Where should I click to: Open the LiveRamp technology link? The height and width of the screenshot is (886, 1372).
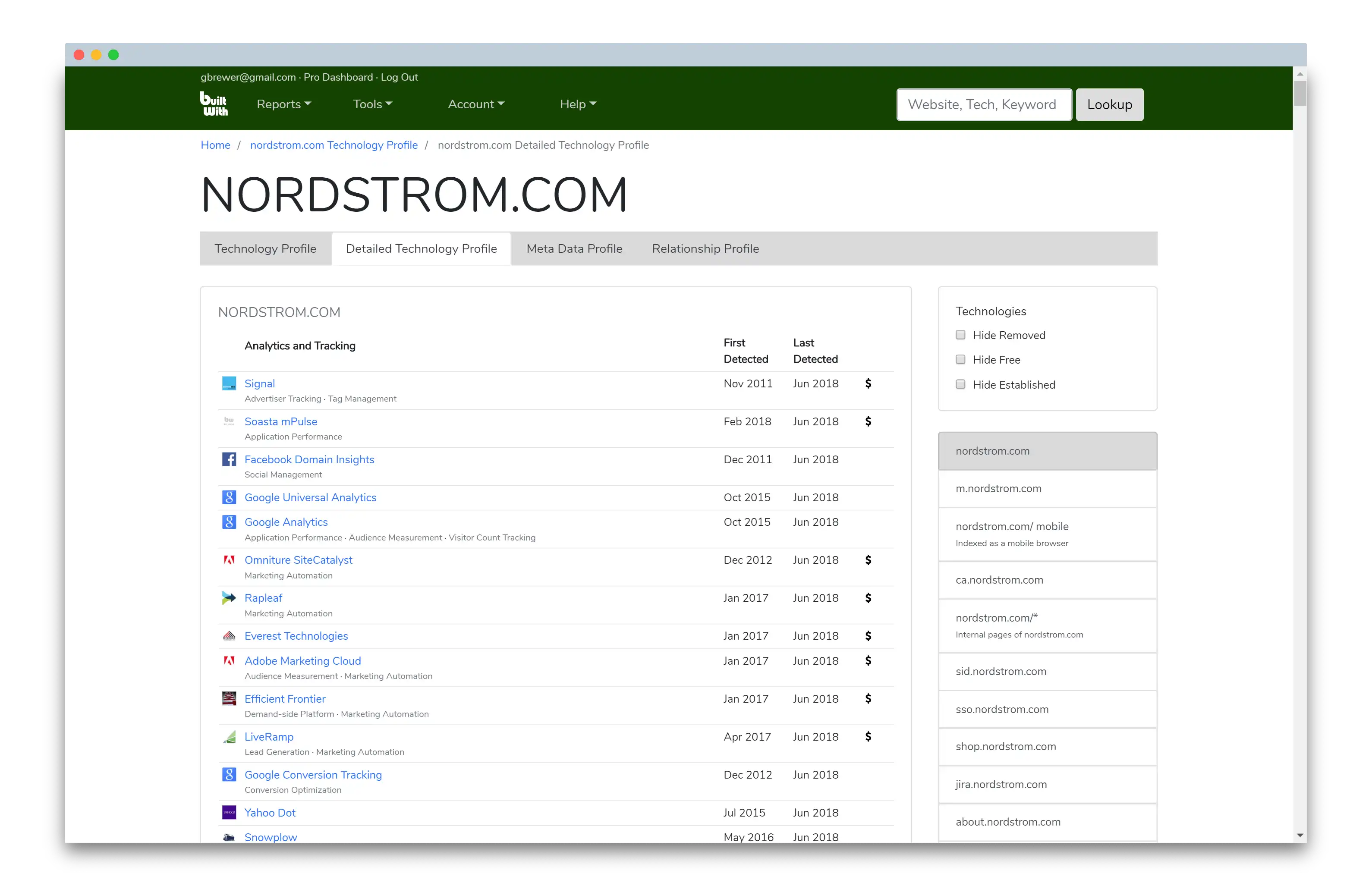269,736
